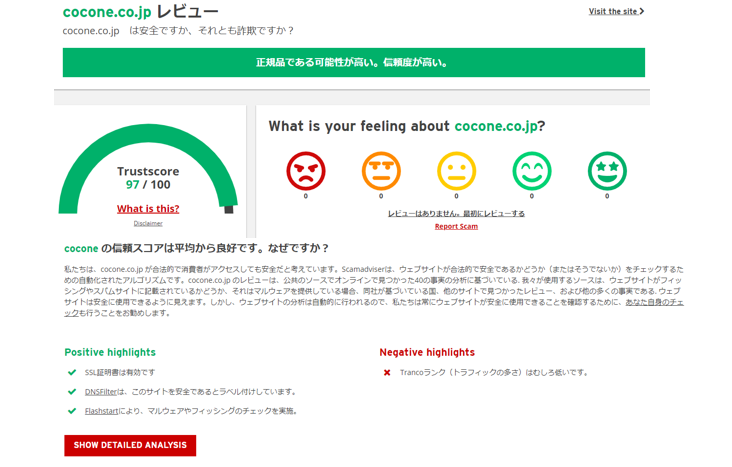
Task: Click the Report Scam link
Action: click(x=456, y=226)
